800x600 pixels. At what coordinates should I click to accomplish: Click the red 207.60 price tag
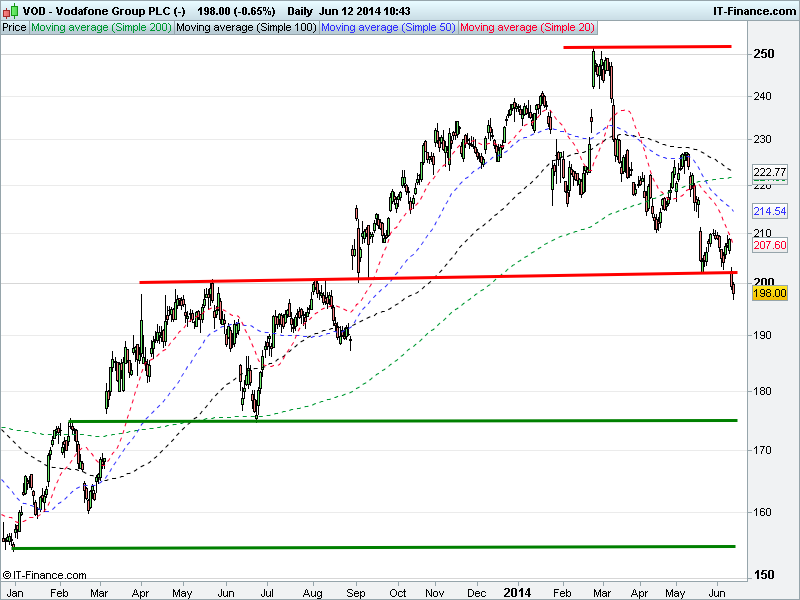click(771, 245)
